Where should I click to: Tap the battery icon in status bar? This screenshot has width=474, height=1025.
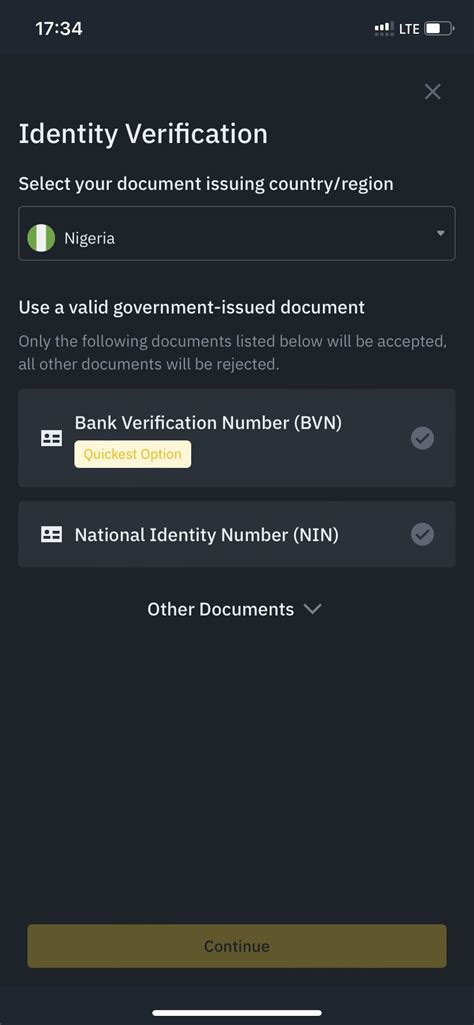click(439, 29)
